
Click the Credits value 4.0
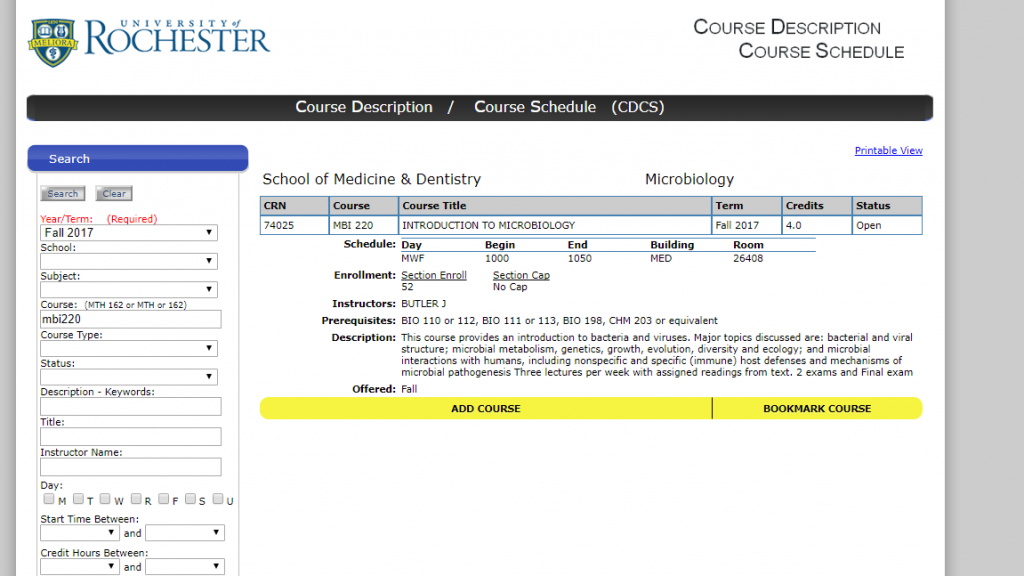pyautogui.click(x=793, y=225)
